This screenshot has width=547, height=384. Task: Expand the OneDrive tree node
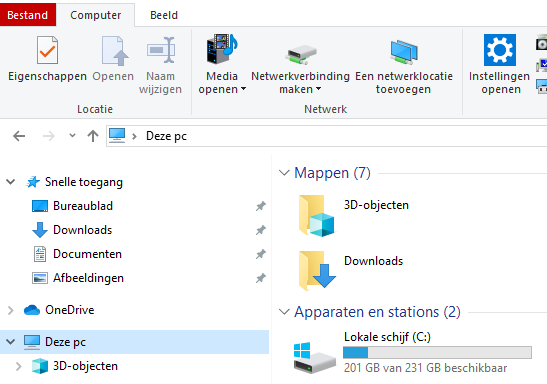tap(11, 310)
